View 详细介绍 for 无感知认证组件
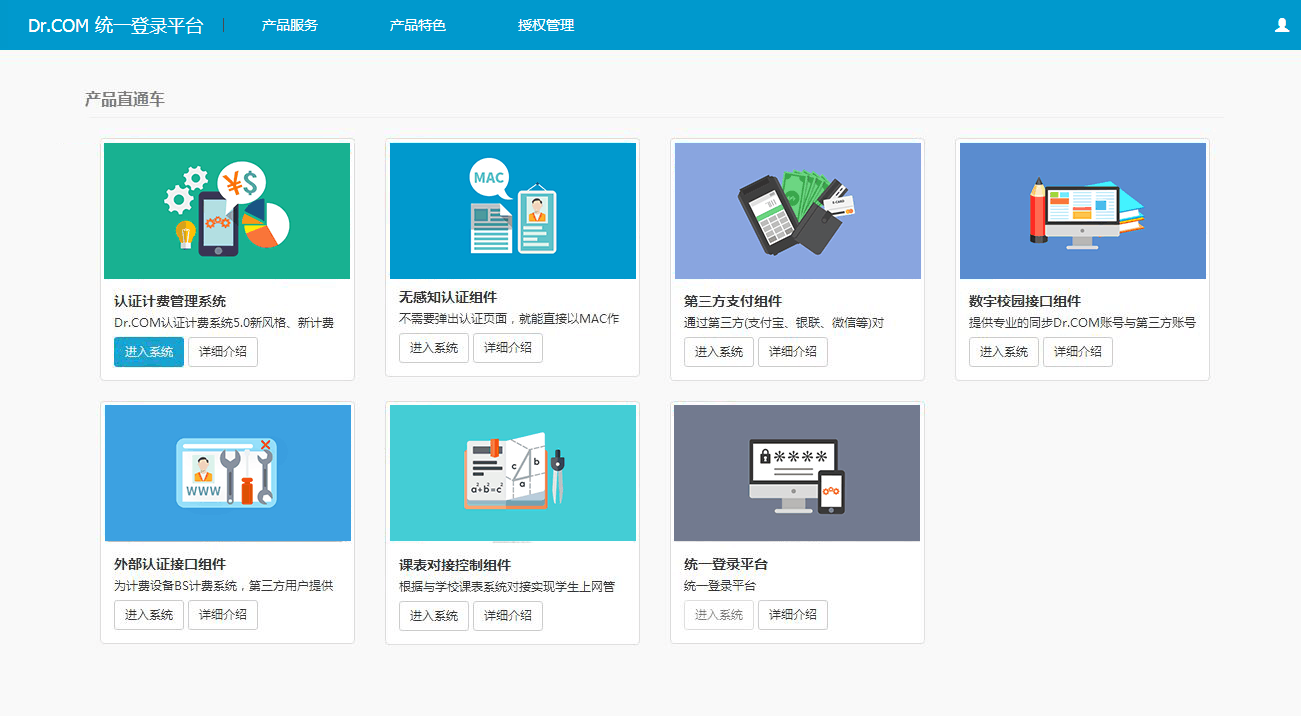 pyautogui.click(x=508, y=348)
